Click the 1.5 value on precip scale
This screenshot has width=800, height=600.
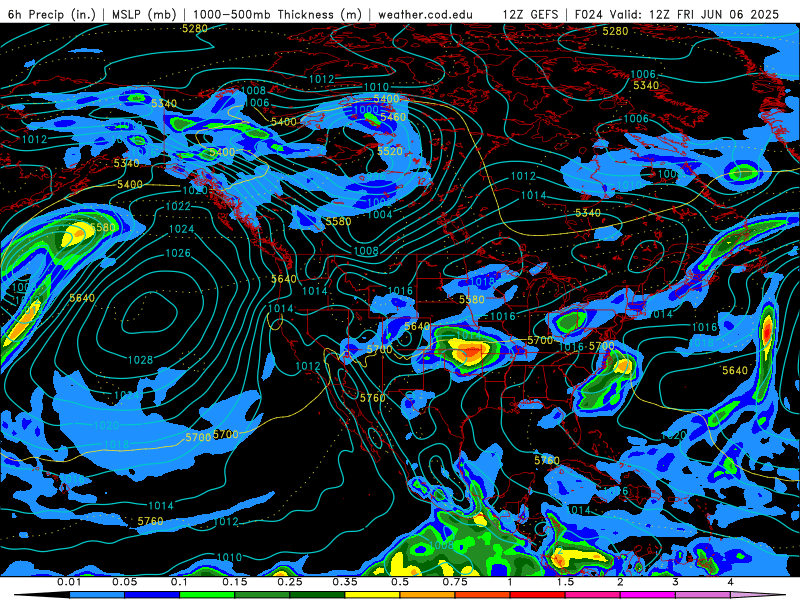click(565, 582)
